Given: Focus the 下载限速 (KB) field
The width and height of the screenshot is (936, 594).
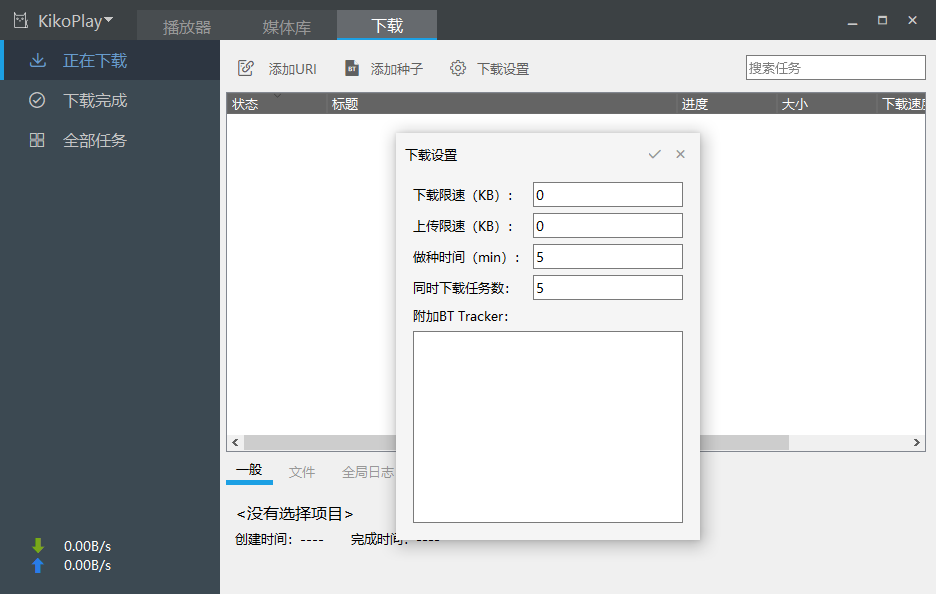Looking at the screenshot, I should pyautogui.click(x=608, y=195).
